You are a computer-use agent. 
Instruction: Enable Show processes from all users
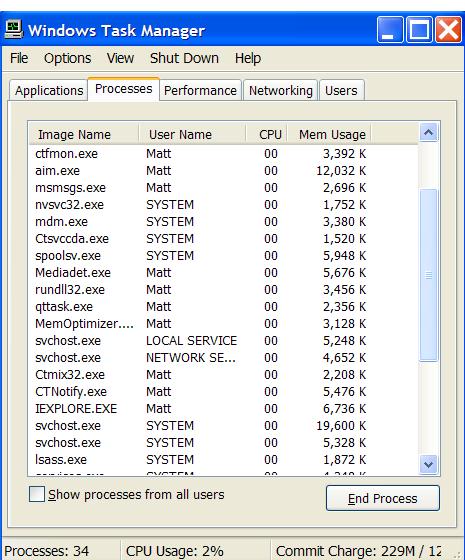(37, 495)
